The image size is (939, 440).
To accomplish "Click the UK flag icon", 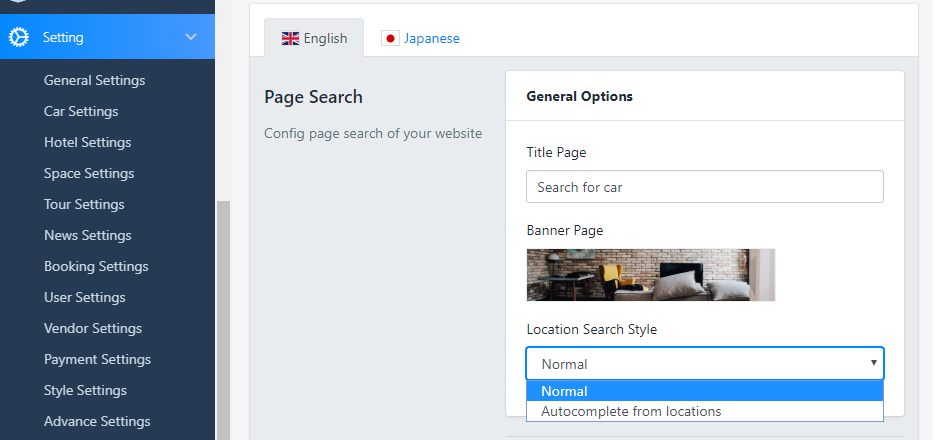I will point(290,39).
